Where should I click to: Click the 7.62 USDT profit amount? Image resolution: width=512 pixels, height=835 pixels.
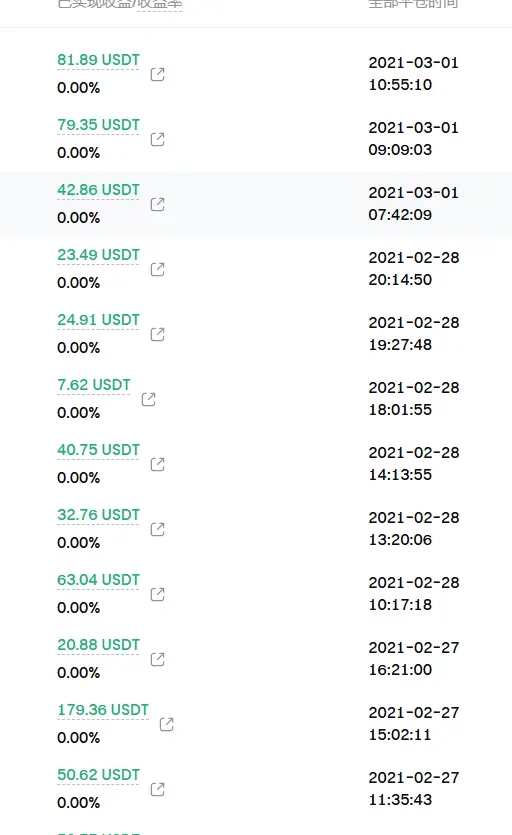94,385
